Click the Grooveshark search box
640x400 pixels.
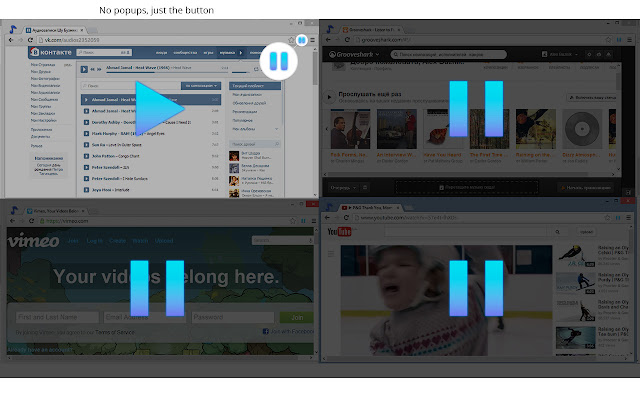pos(449,54)
